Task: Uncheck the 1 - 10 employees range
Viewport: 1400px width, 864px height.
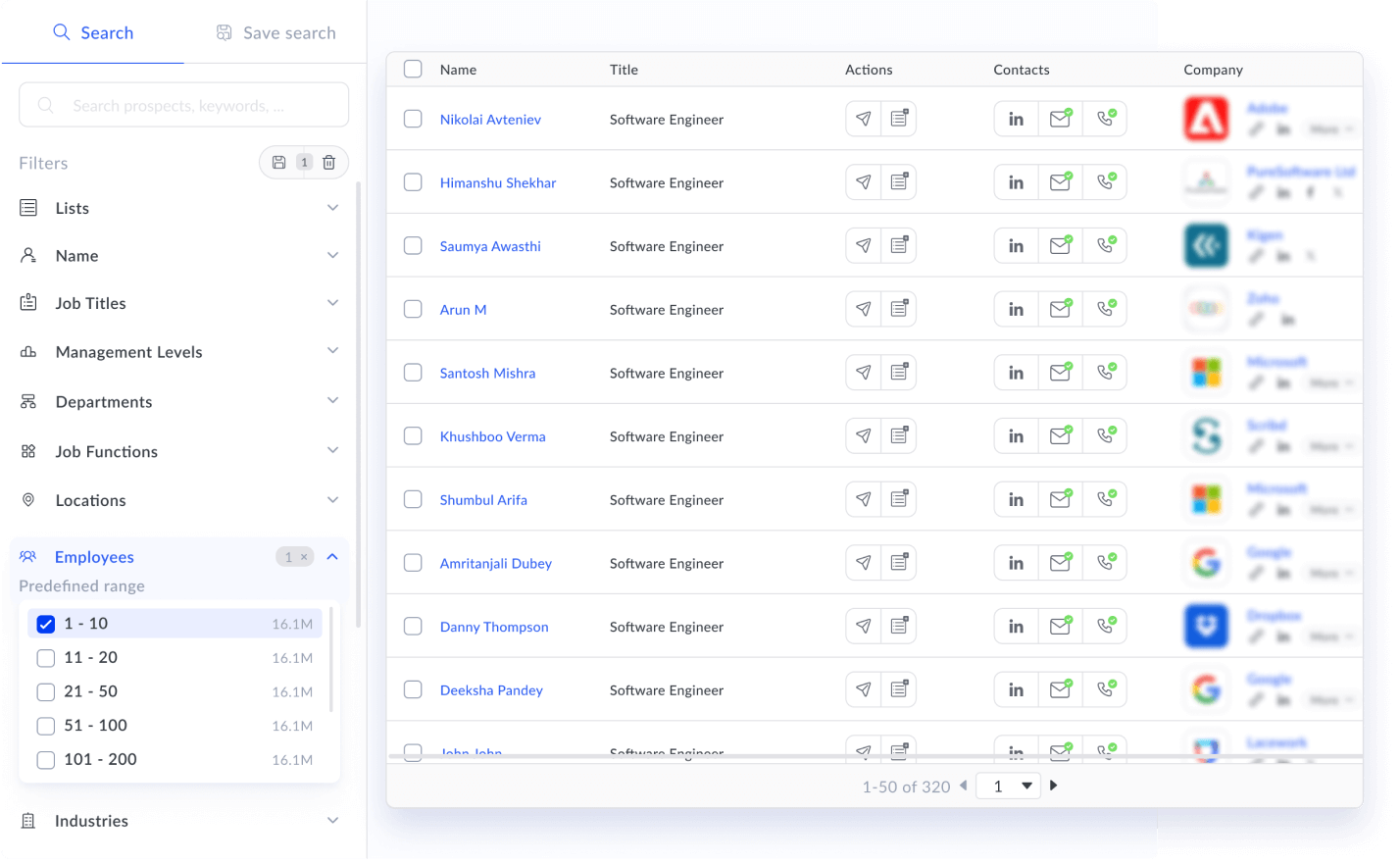Action: (x=46, y=624)
